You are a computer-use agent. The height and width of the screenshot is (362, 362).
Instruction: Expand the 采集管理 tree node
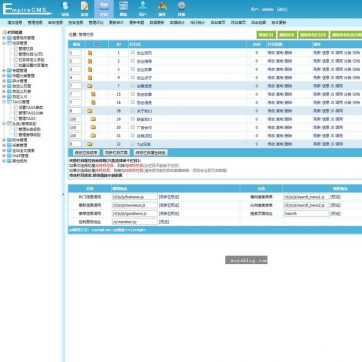point(4,145)
